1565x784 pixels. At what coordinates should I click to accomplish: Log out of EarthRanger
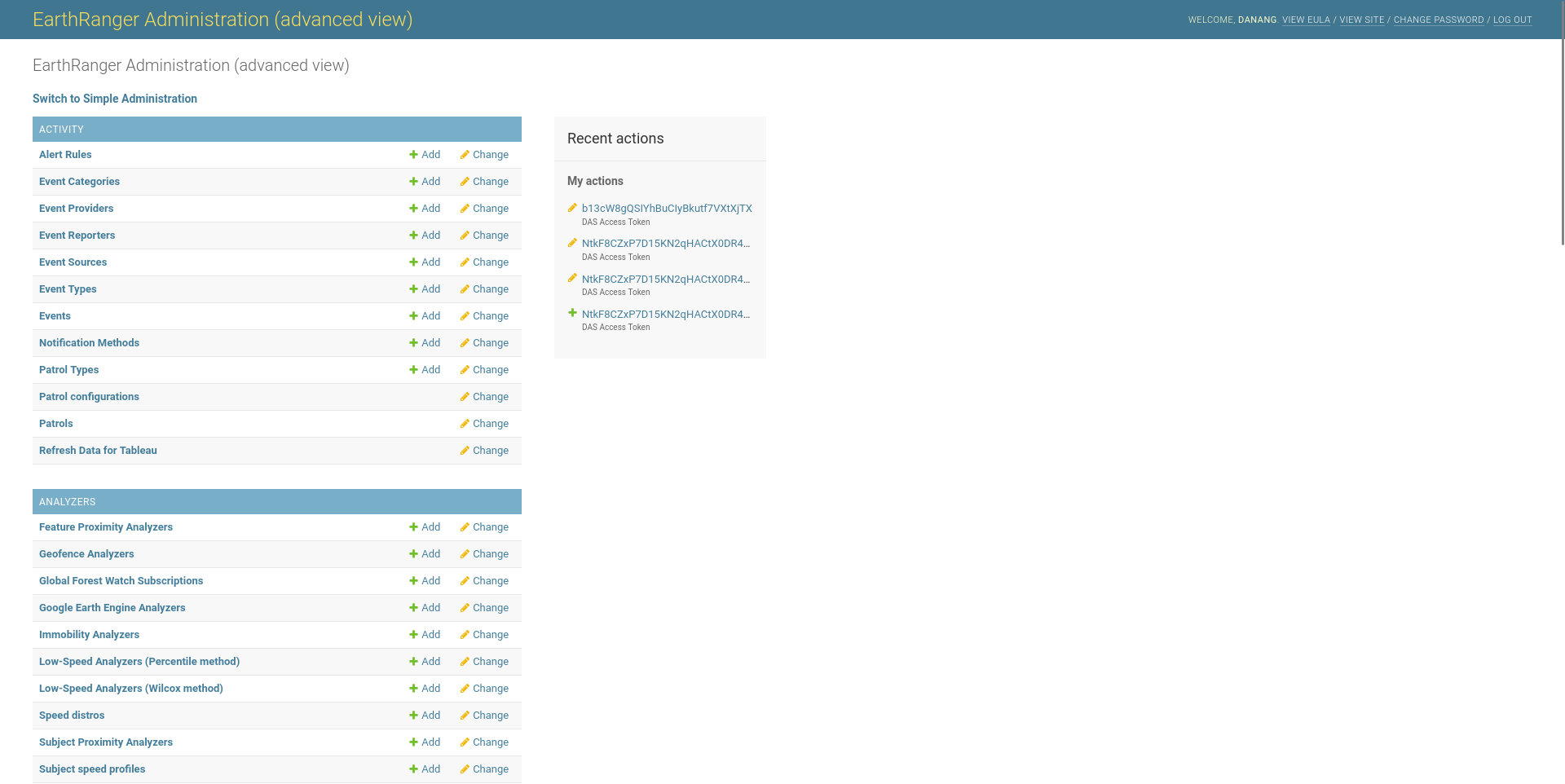click(1513, 20)
